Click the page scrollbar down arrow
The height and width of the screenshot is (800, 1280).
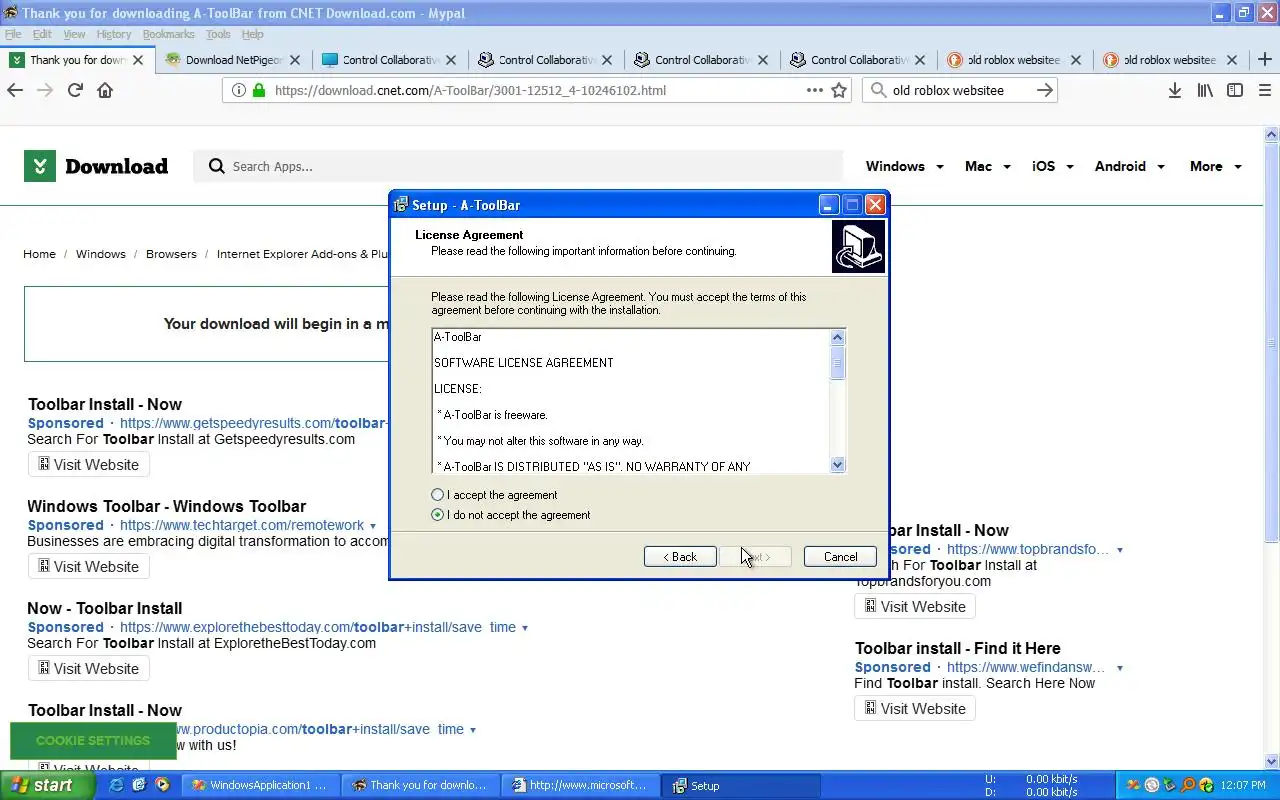click(x=1272, y=760)
